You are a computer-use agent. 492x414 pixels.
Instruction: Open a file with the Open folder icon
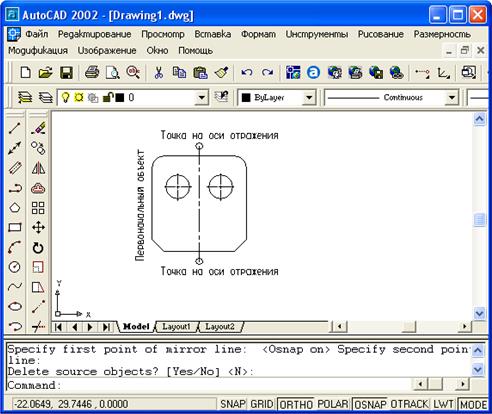pyautogui.click(x=46, y=72)
